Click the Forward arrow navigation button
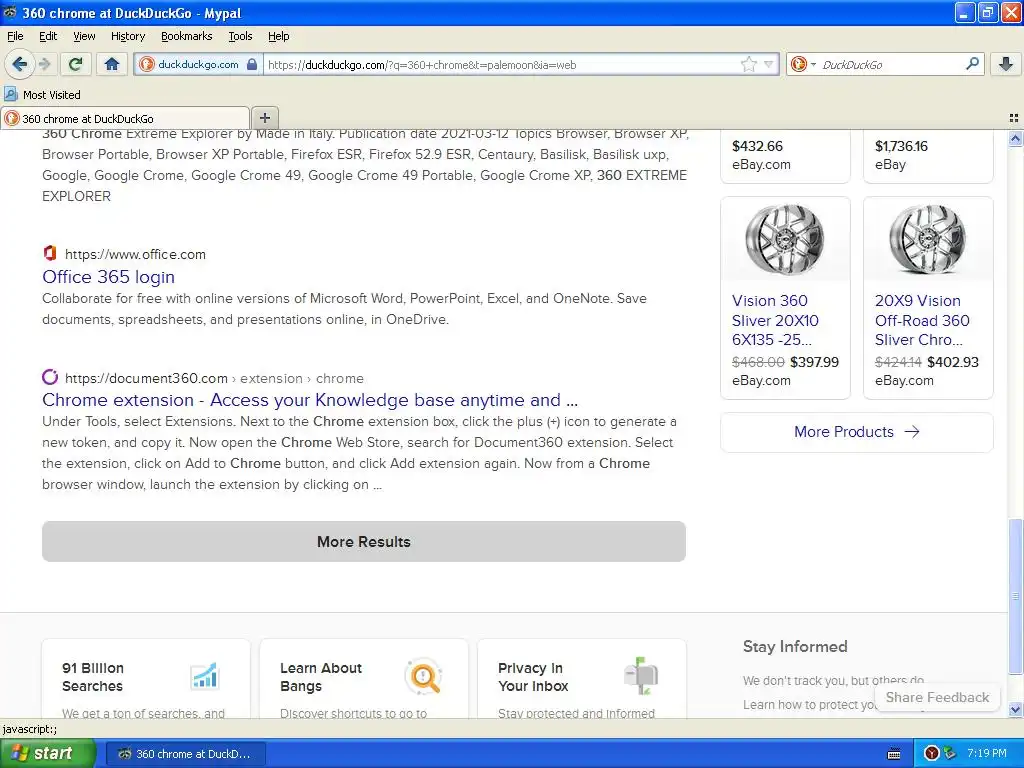 tap(44, 64)
